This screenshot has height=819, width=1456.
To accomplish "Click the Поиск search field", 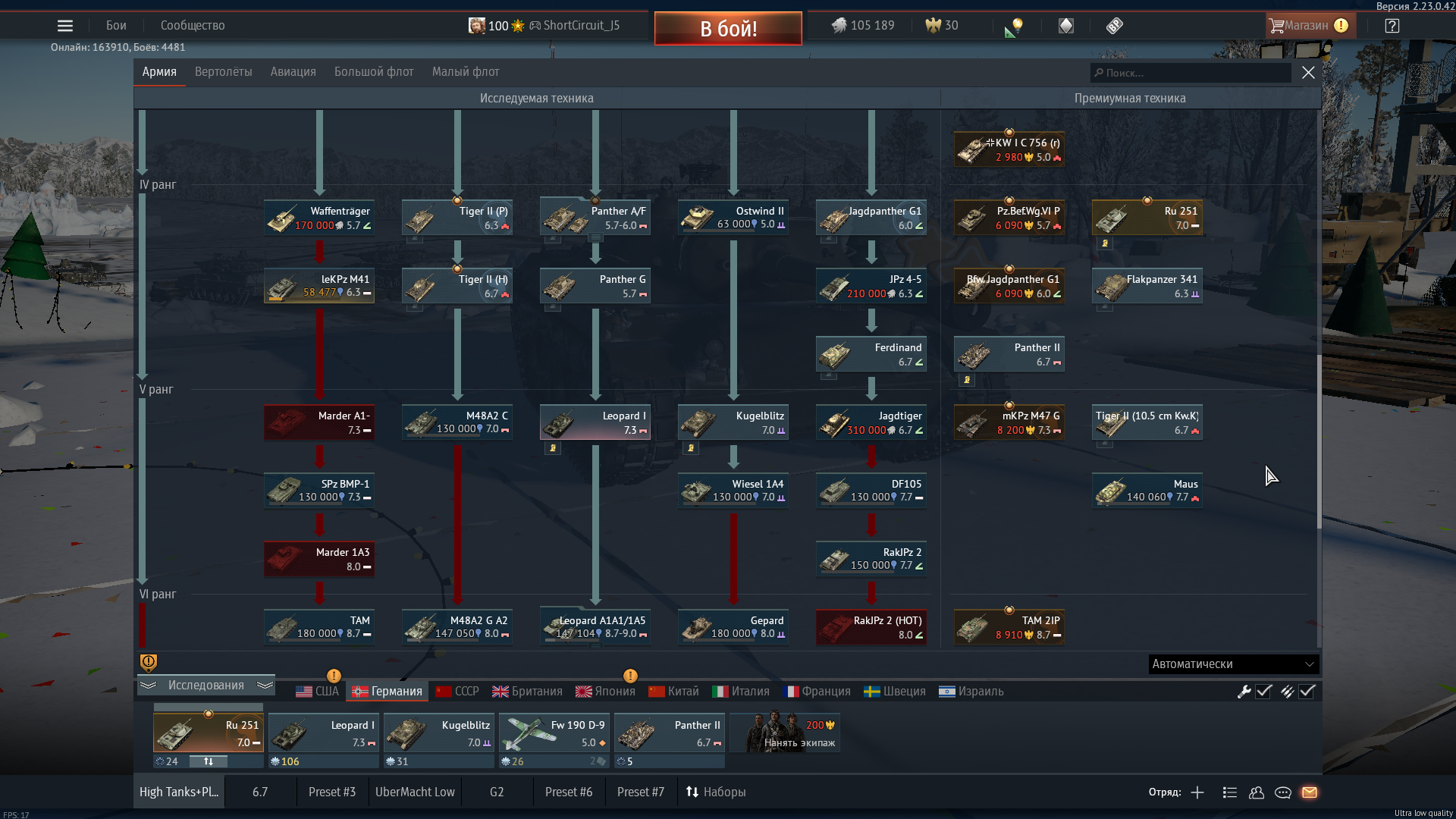I will point(1191,73).
